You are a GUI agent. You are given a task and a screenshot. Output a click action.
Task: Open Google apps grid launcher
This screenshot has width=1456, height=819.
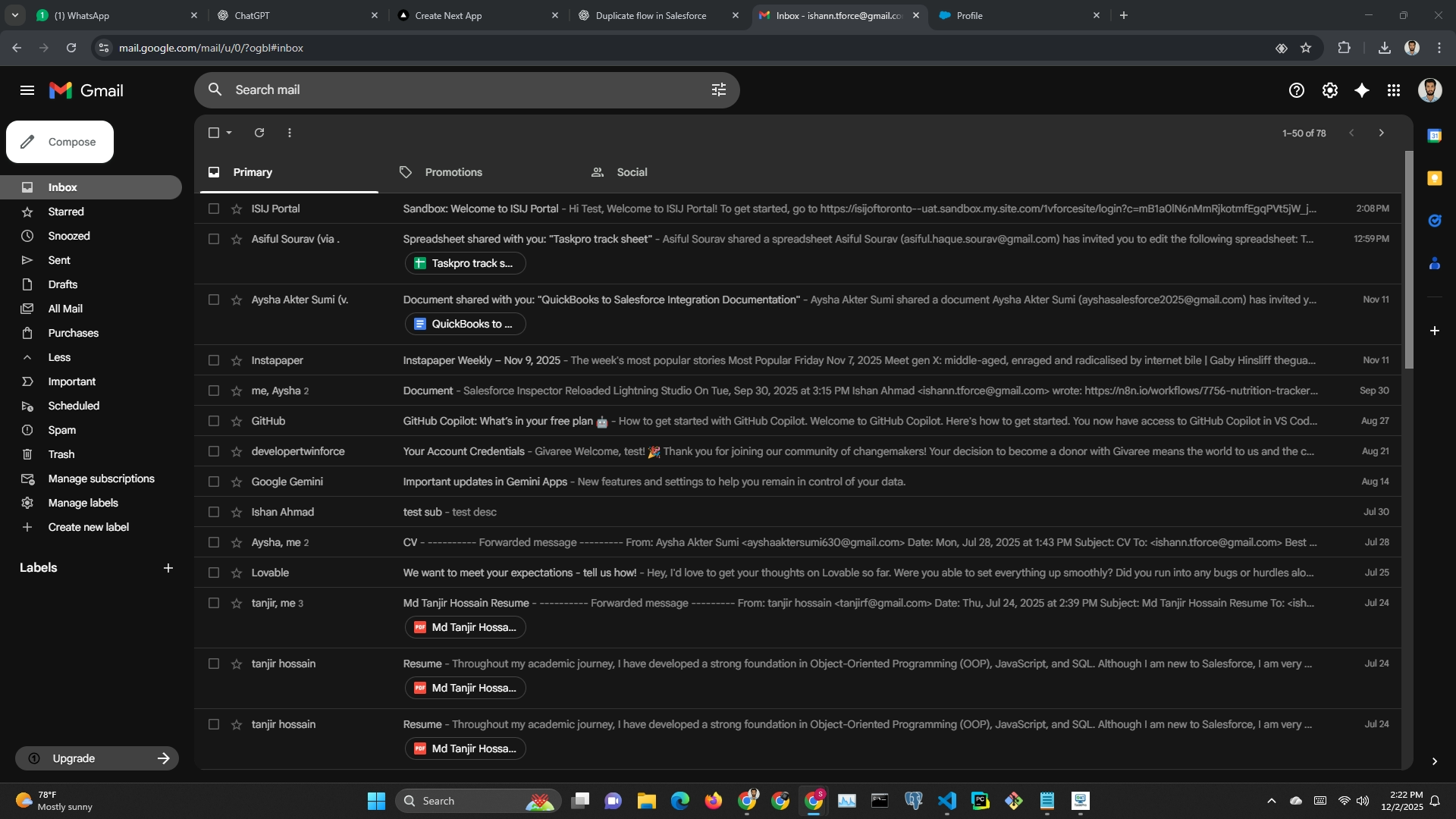click(x=1394, y=90)
